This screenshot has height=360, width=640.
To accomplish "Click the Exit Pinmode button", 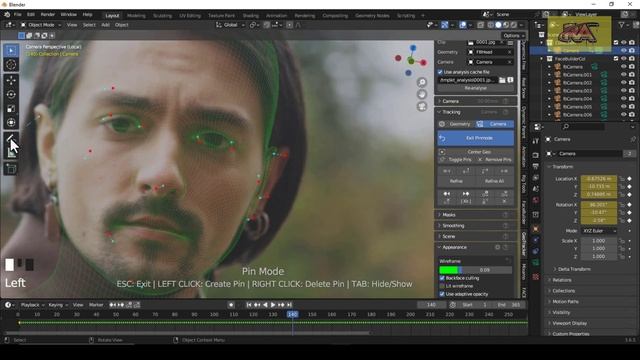I will click(x=476, y=138).
